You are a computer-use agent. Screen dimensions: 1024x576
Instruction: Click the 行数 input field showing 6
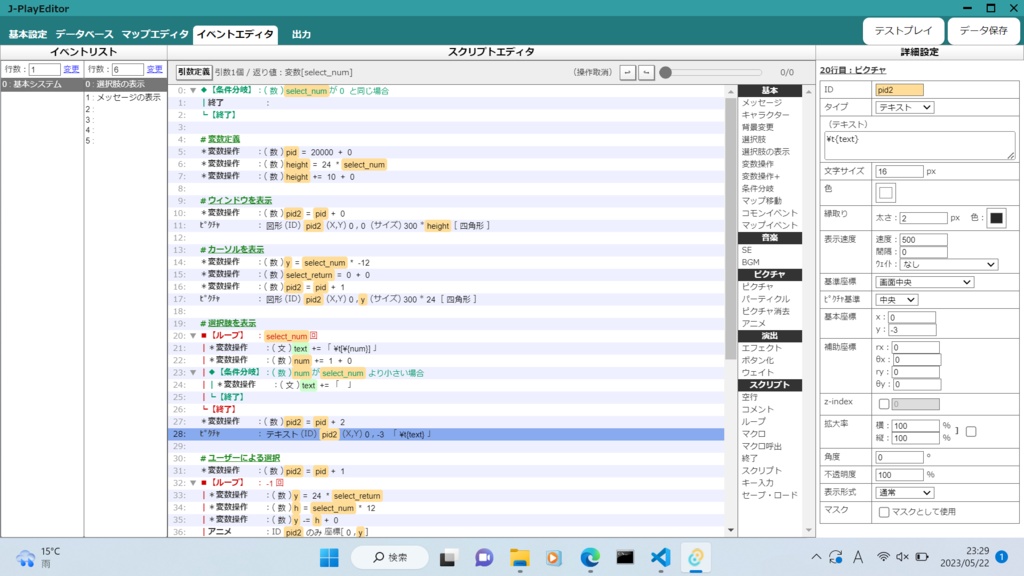[130, 70]
